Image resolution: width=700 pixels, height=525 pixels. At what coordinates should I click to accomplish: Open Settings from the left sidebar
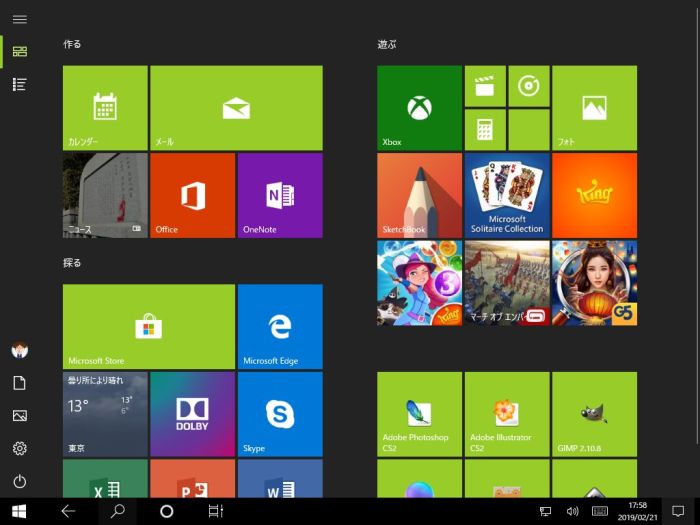click(x=19, y=448)
